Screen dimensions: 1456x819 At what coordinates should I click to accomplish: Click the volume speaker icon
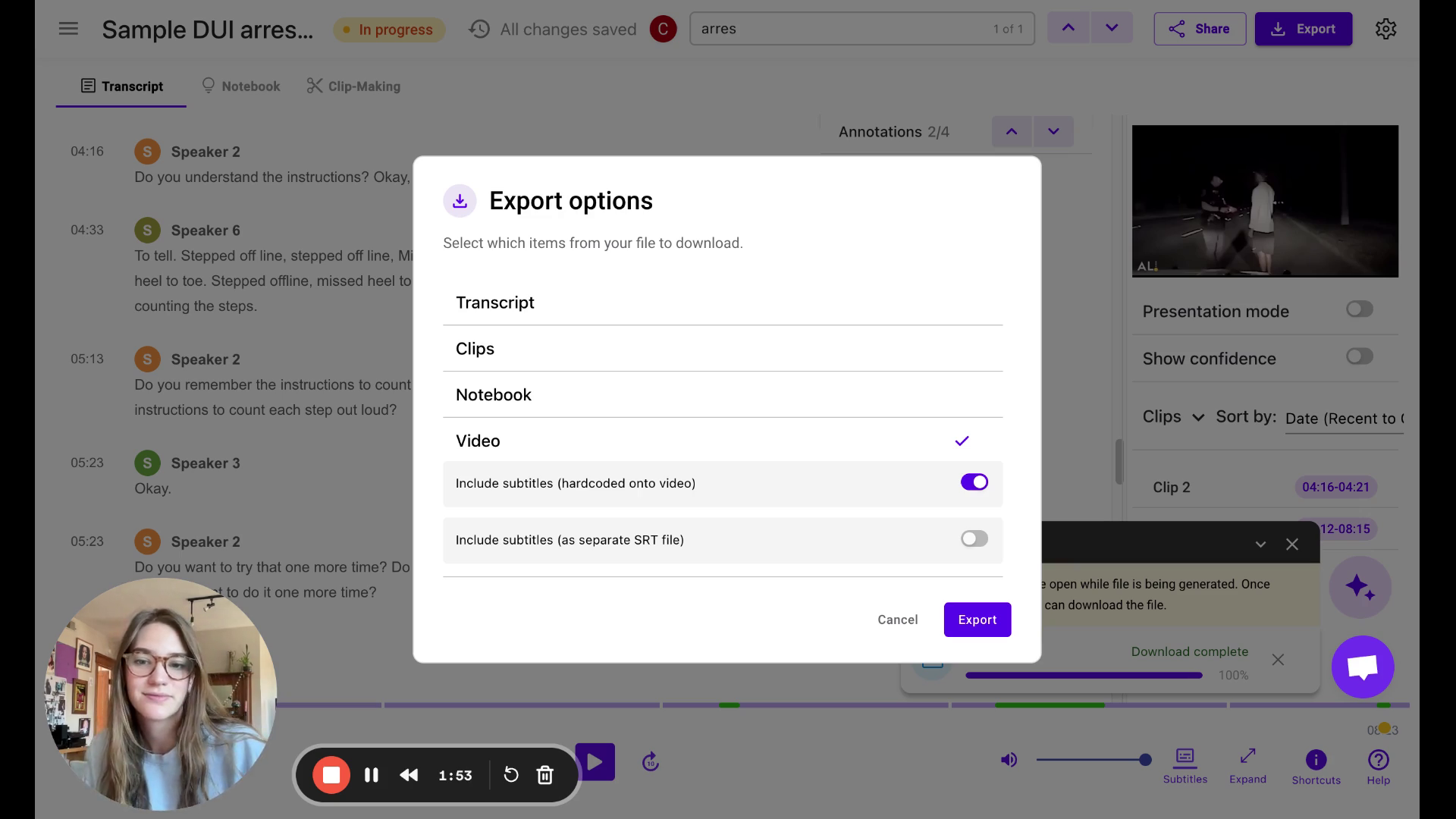coord(1009,760)
